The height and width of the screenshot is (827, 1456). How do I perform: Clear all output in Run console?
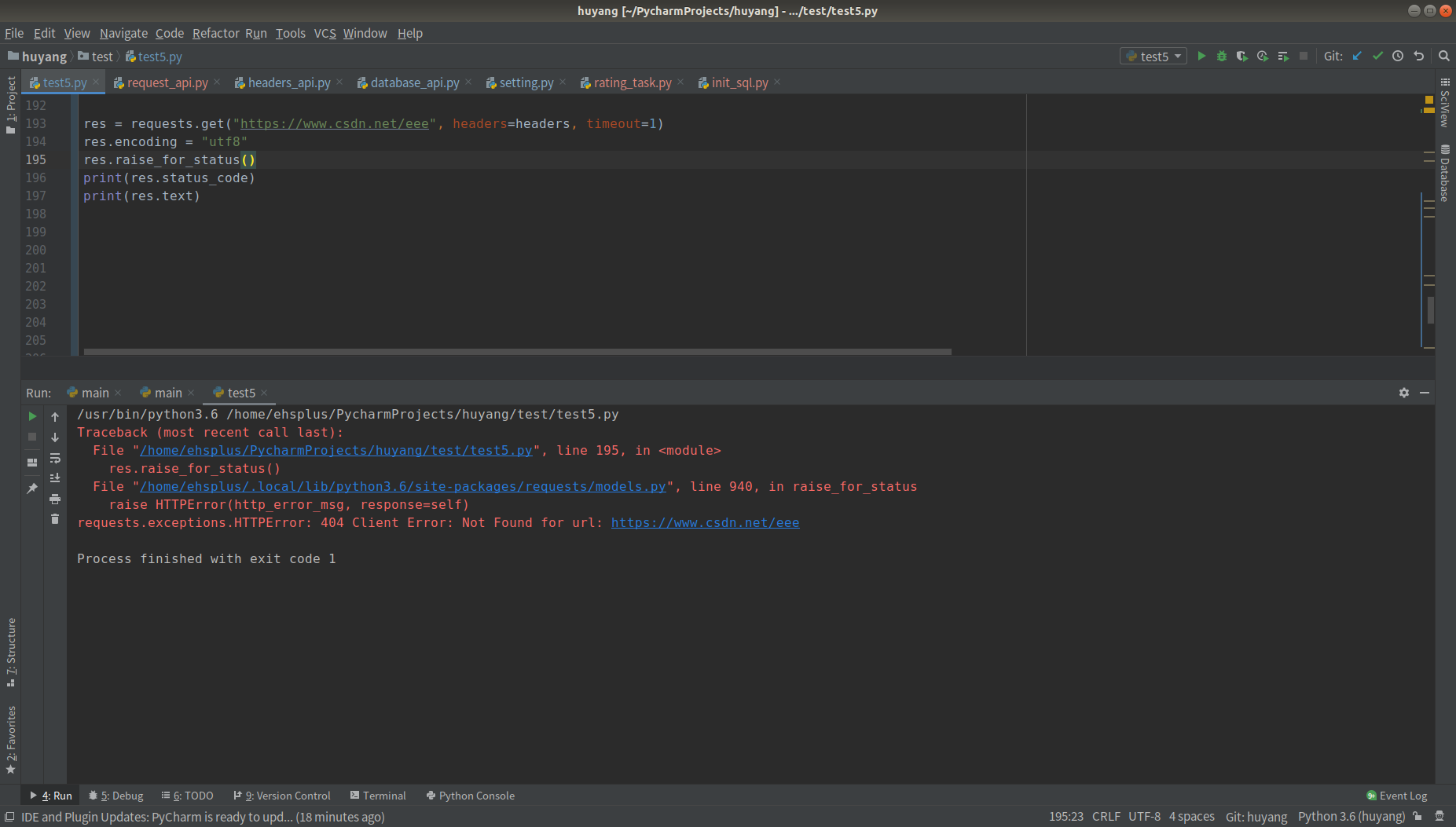tap(55, 518)
